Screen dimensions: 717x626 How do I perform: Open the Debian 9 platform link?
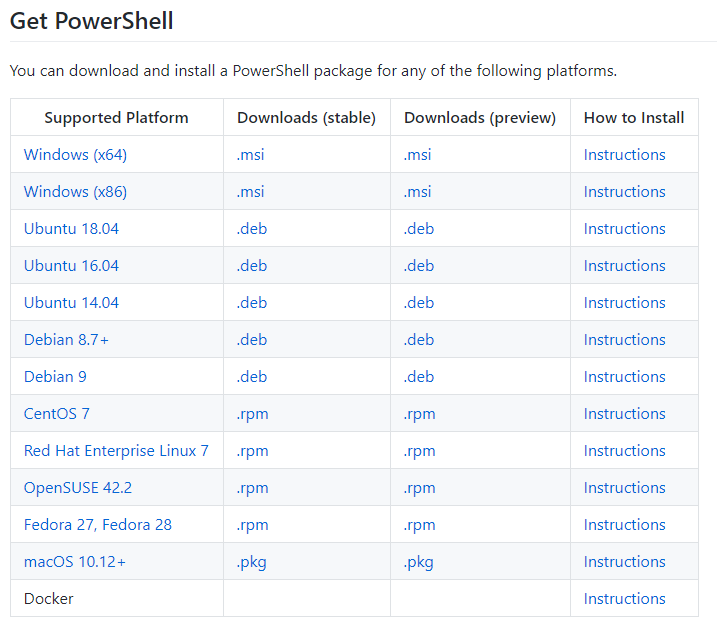(x=55, y=377)
